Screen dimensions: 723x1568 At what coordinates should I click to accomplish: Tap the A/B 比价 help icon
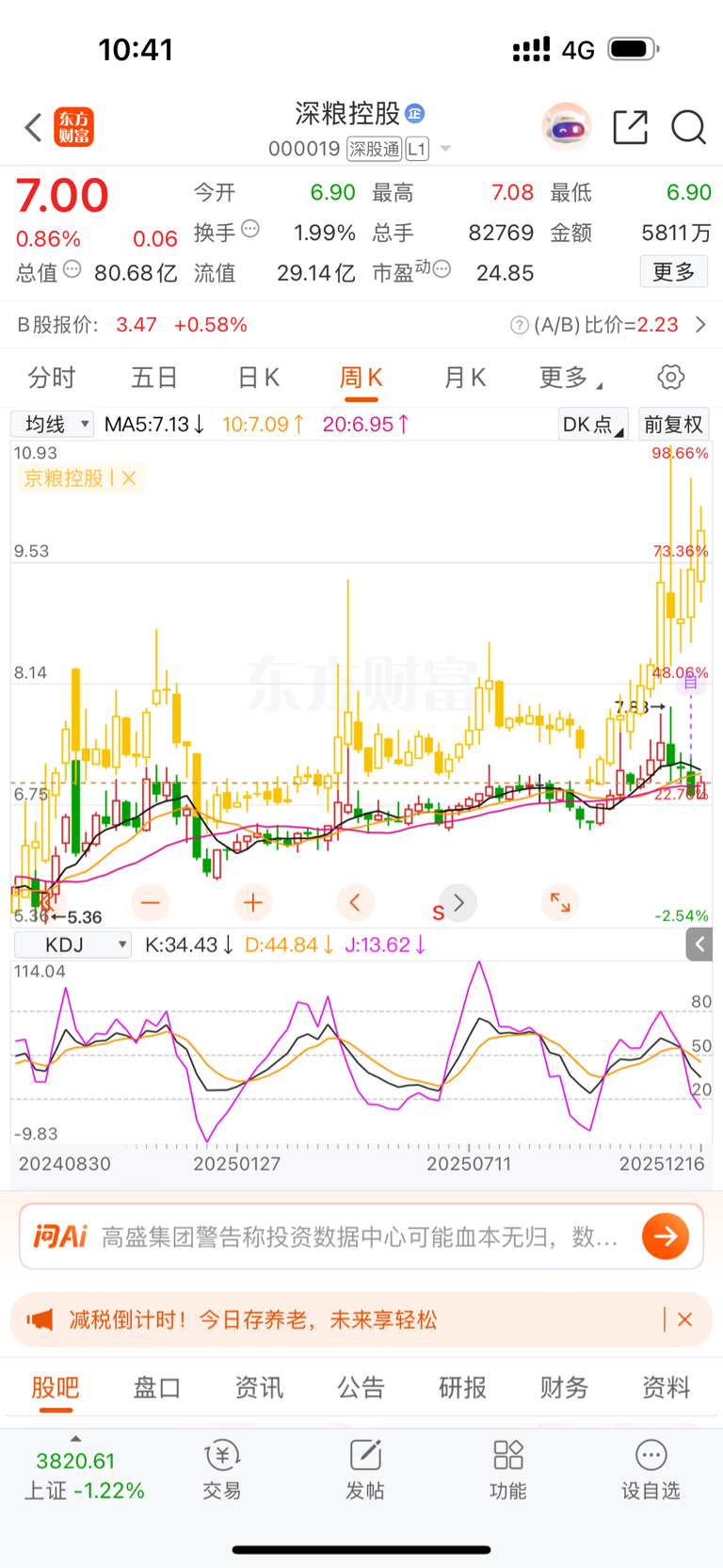[x=519, y=325]
